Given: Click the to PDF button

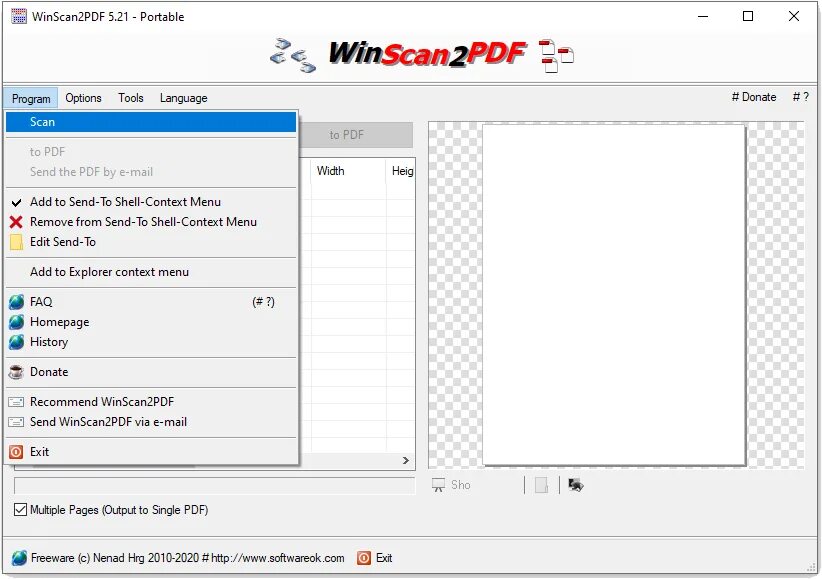Looking at the screenshot, I should point(356,135).
